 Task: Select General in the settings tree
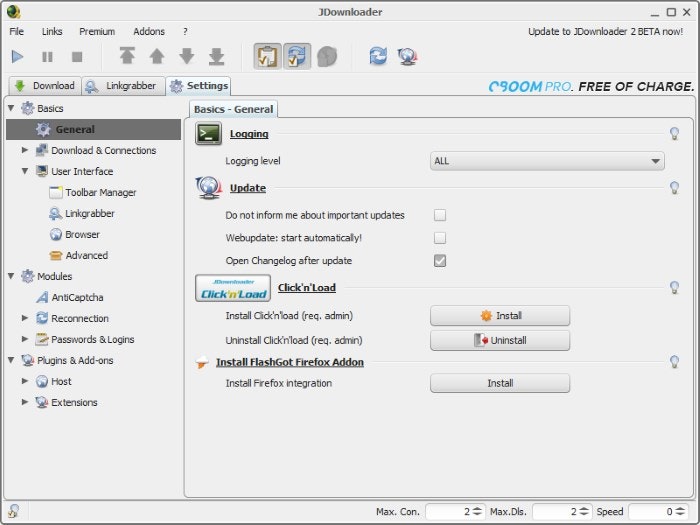point(94,129)
